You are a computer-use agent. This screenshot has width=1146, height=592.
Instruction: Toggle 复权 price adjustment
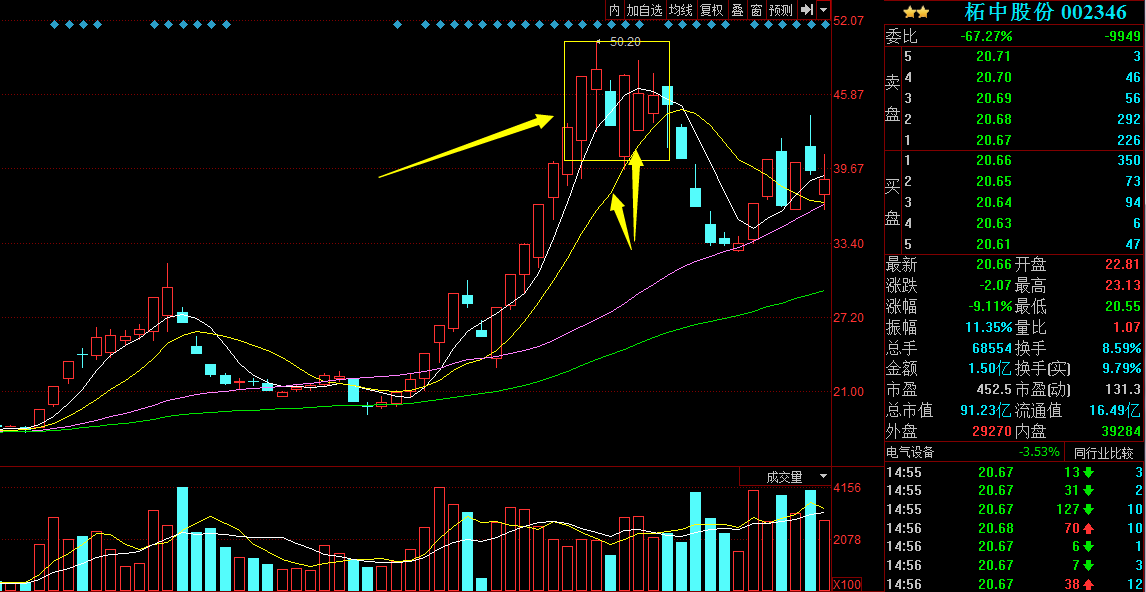[x=711, y=10]
